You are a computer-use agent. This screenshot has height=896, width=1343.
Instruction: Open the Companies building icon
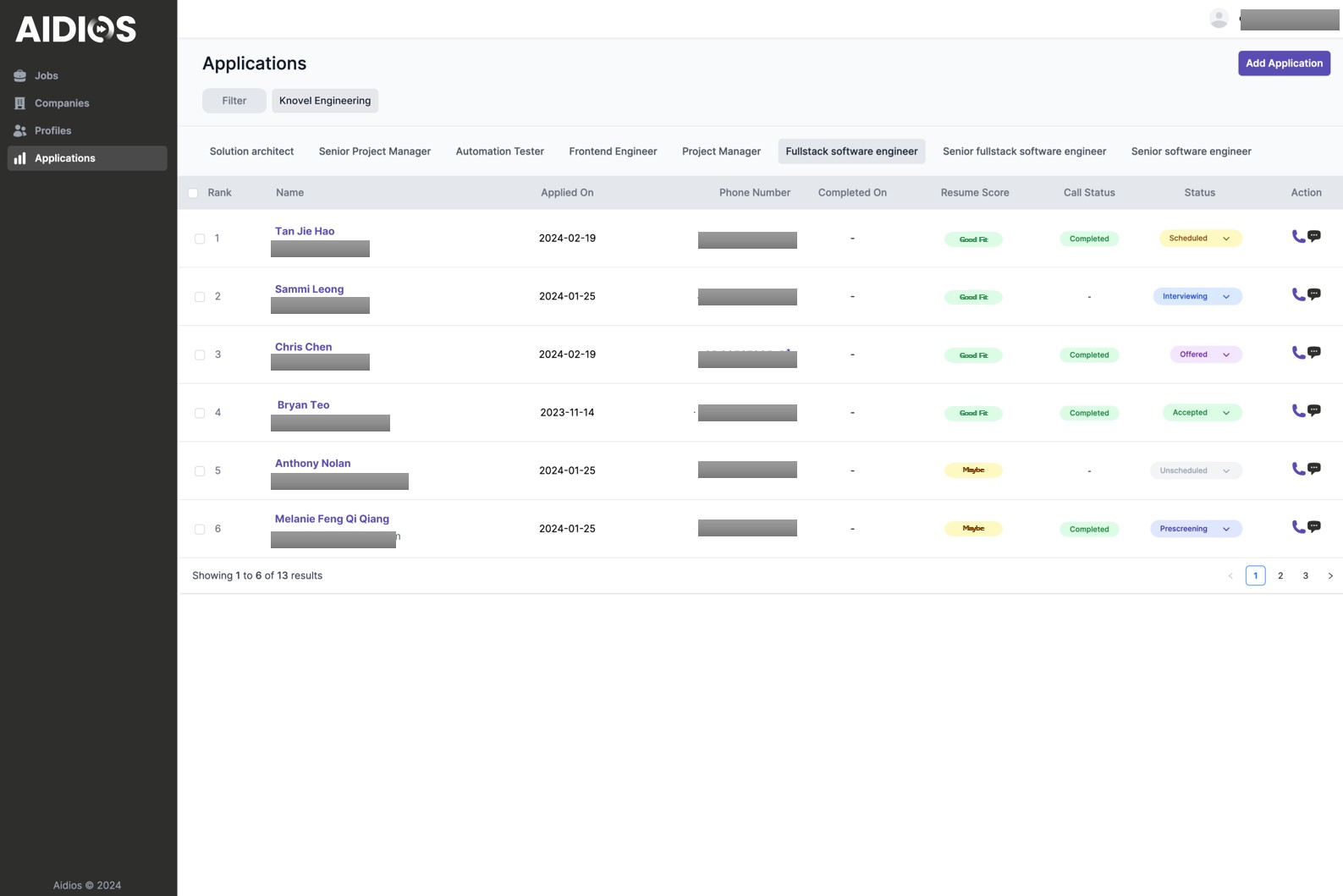tap(20, 103)
